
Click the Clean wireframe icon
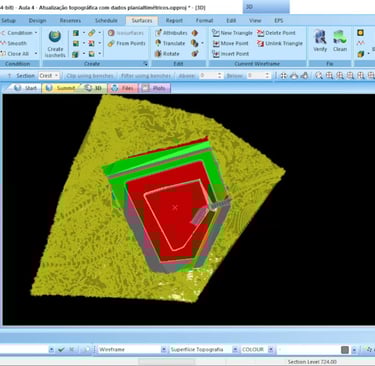(x=340, y=41)
